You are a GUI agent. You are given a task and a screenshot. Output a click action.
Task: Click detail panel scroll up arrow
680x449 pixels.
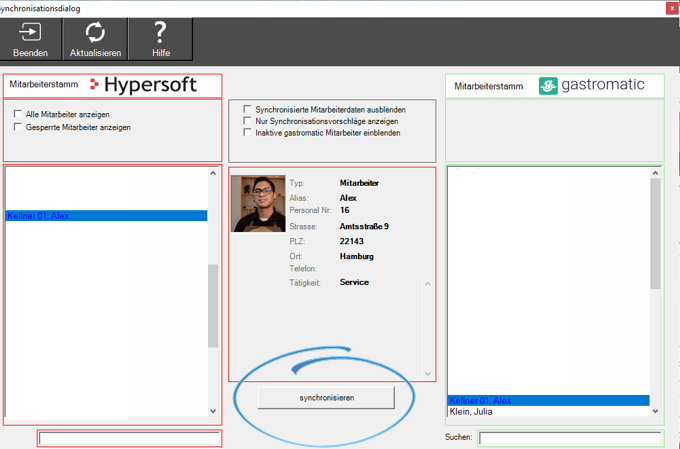click(428, 284)
